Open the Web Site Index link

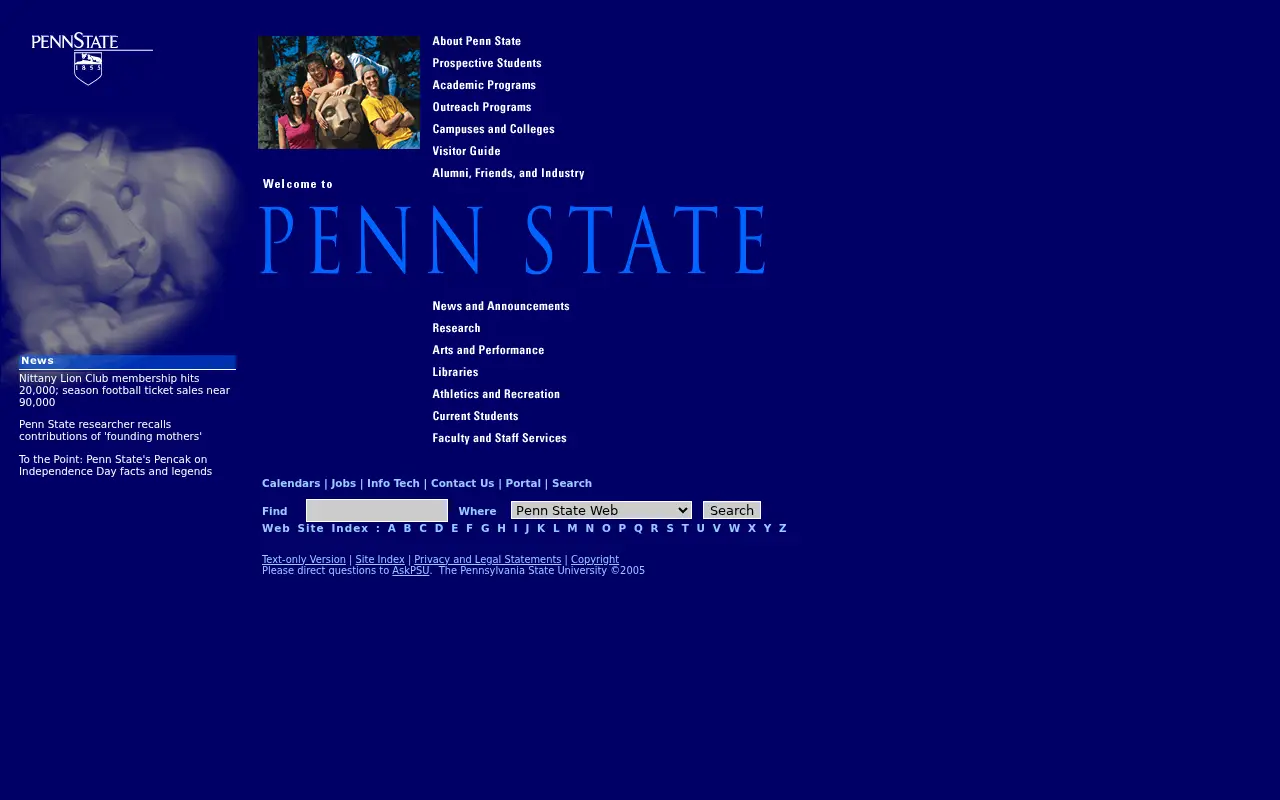[x=315, y=528]
